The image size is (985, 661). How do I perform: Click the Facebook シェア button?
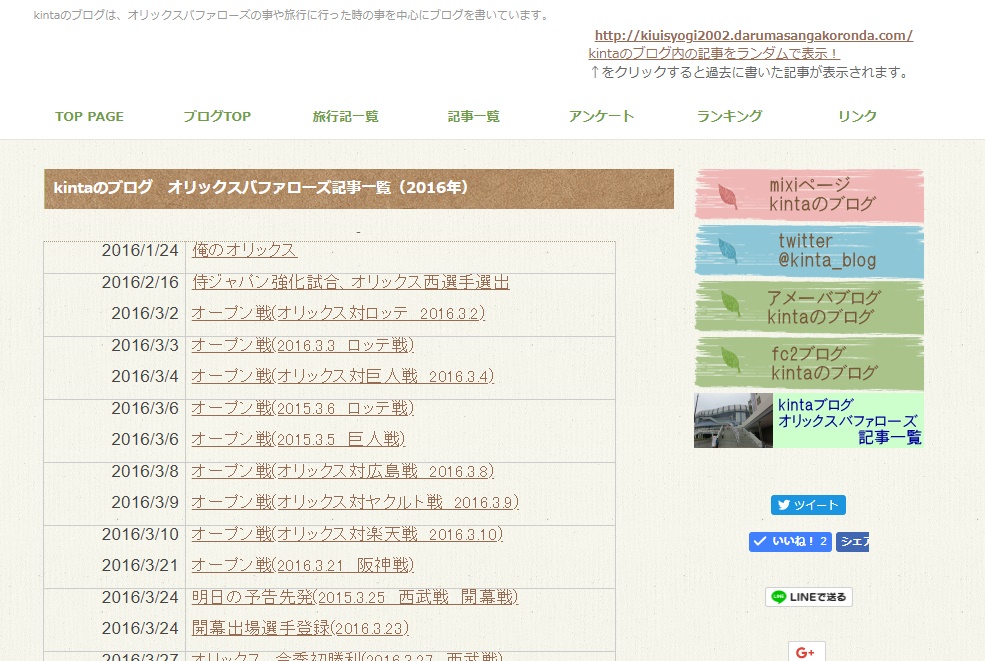(852, 542)
